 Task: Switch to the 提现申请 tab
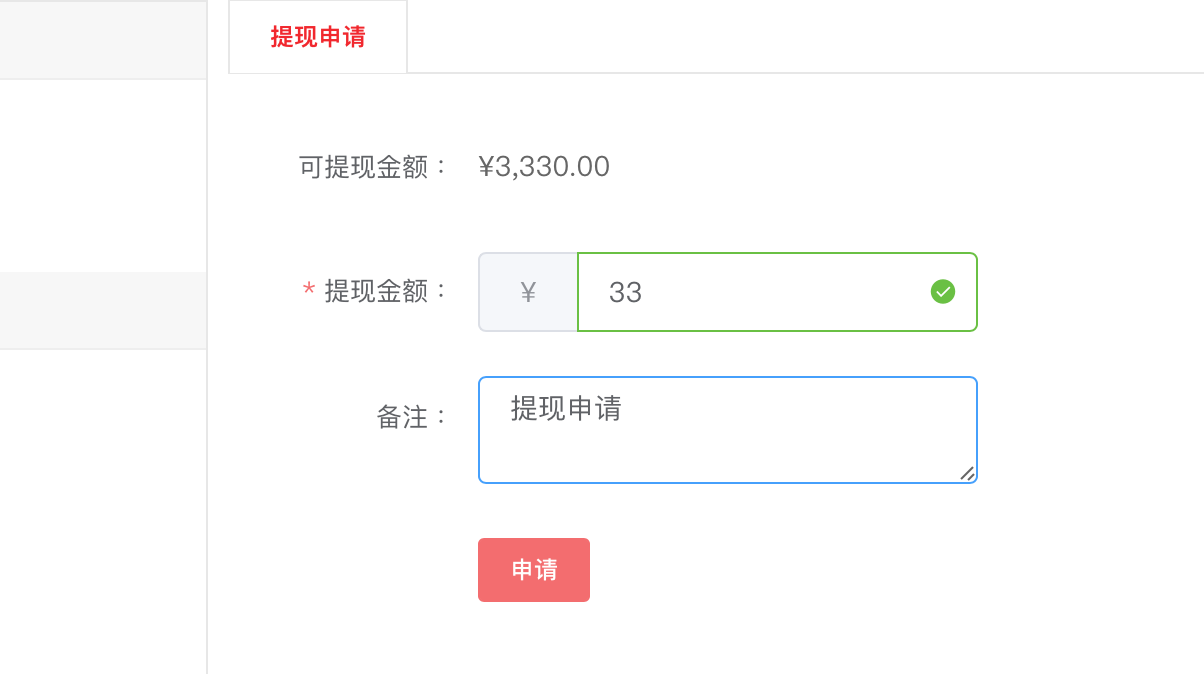coord(318,37)
